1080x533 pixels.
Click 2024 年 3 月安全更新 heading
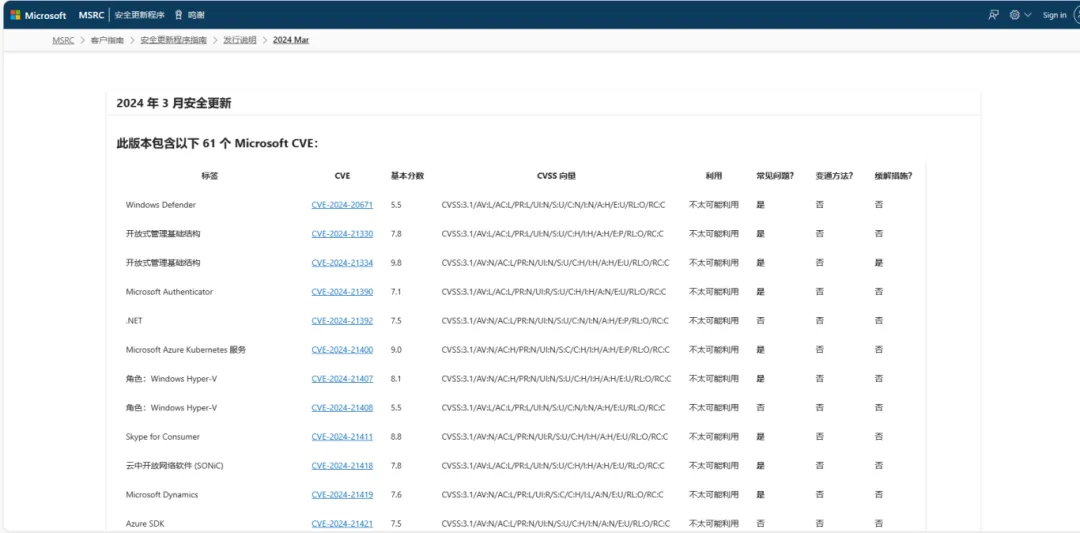(x=174, y=103)
